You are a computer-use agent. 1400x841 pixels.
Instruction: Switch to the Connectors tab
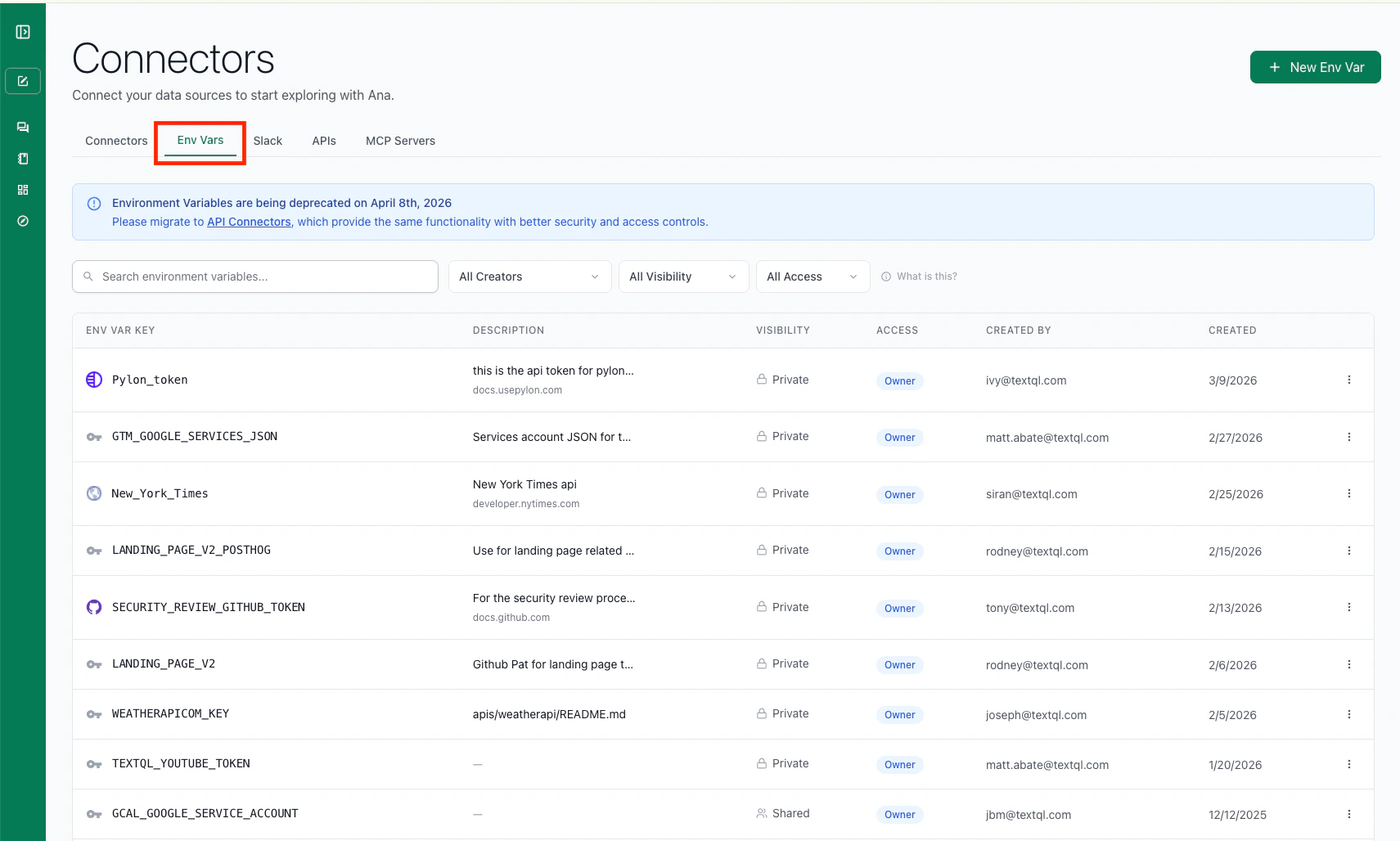point(116,141)
